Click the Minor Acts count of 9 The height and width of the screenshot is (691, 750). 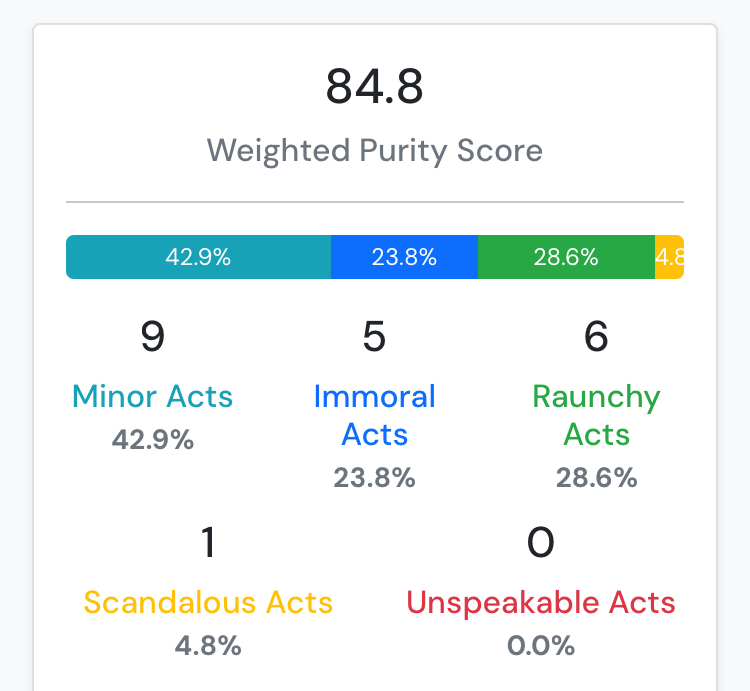(x=153, y=337)
